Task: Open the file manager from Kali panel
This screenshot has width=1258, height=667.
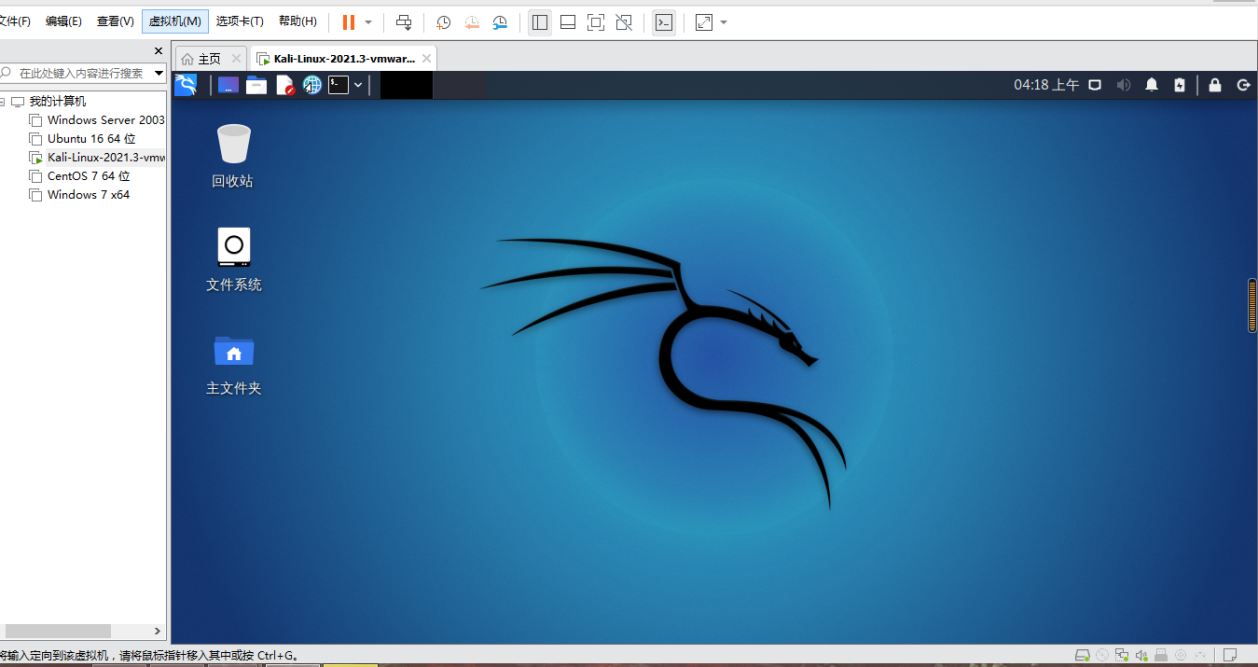Action: 256,85
